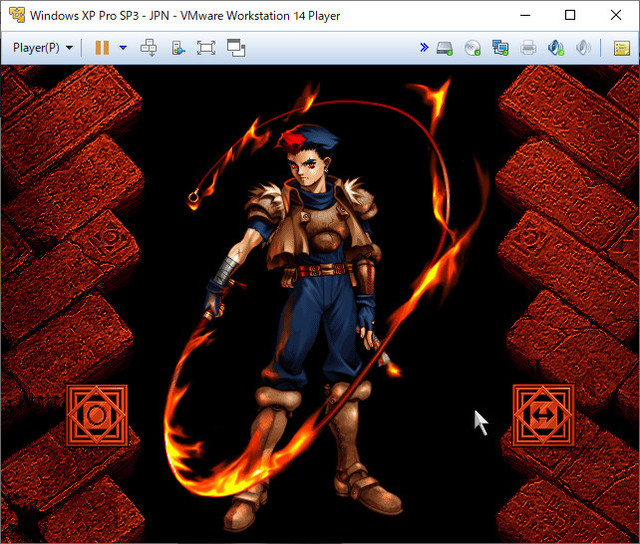Click the arrow back emblem in game
The width and height of the screenshot is (640, 544).
543,415
